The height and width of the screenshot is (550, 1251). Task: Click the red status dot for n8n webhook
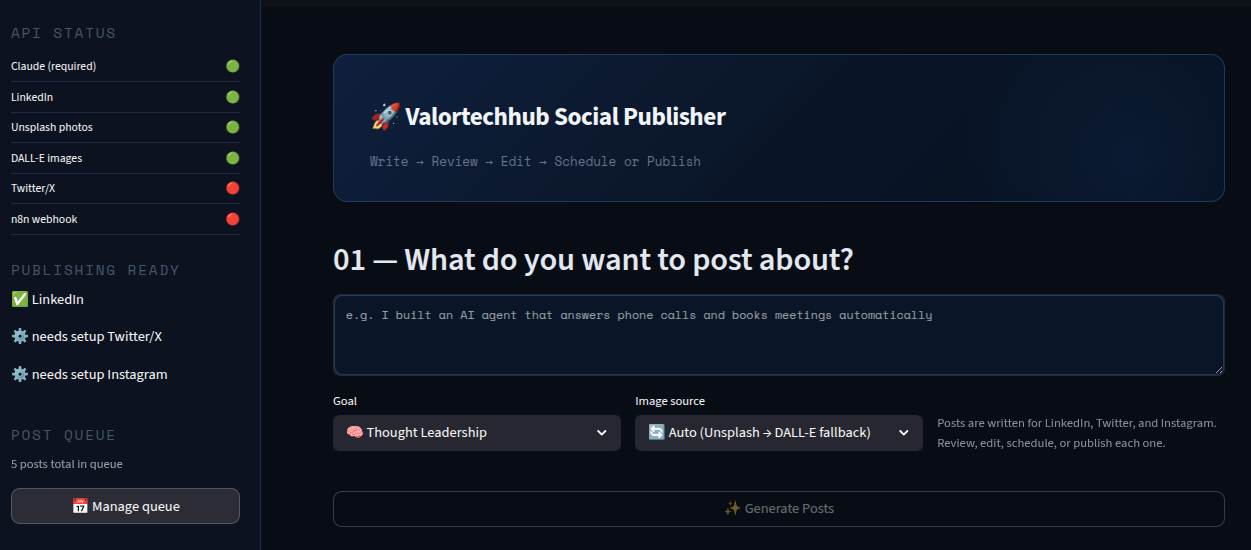click(232, 219)
